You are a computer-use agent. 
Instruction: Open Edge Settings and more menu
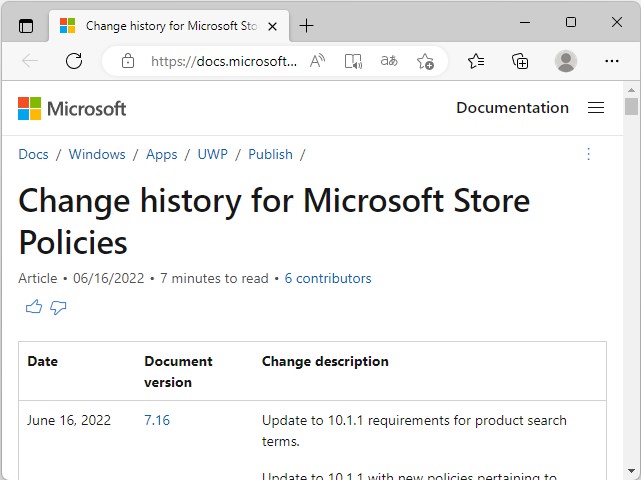point(612,61)
